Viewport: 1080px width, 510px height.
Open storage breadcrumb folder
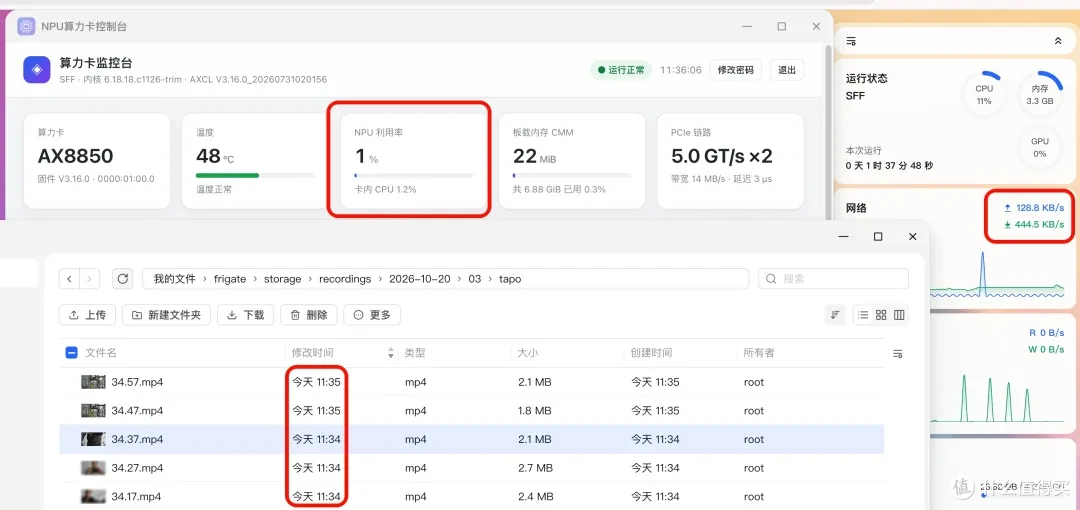tap(282, 279)
